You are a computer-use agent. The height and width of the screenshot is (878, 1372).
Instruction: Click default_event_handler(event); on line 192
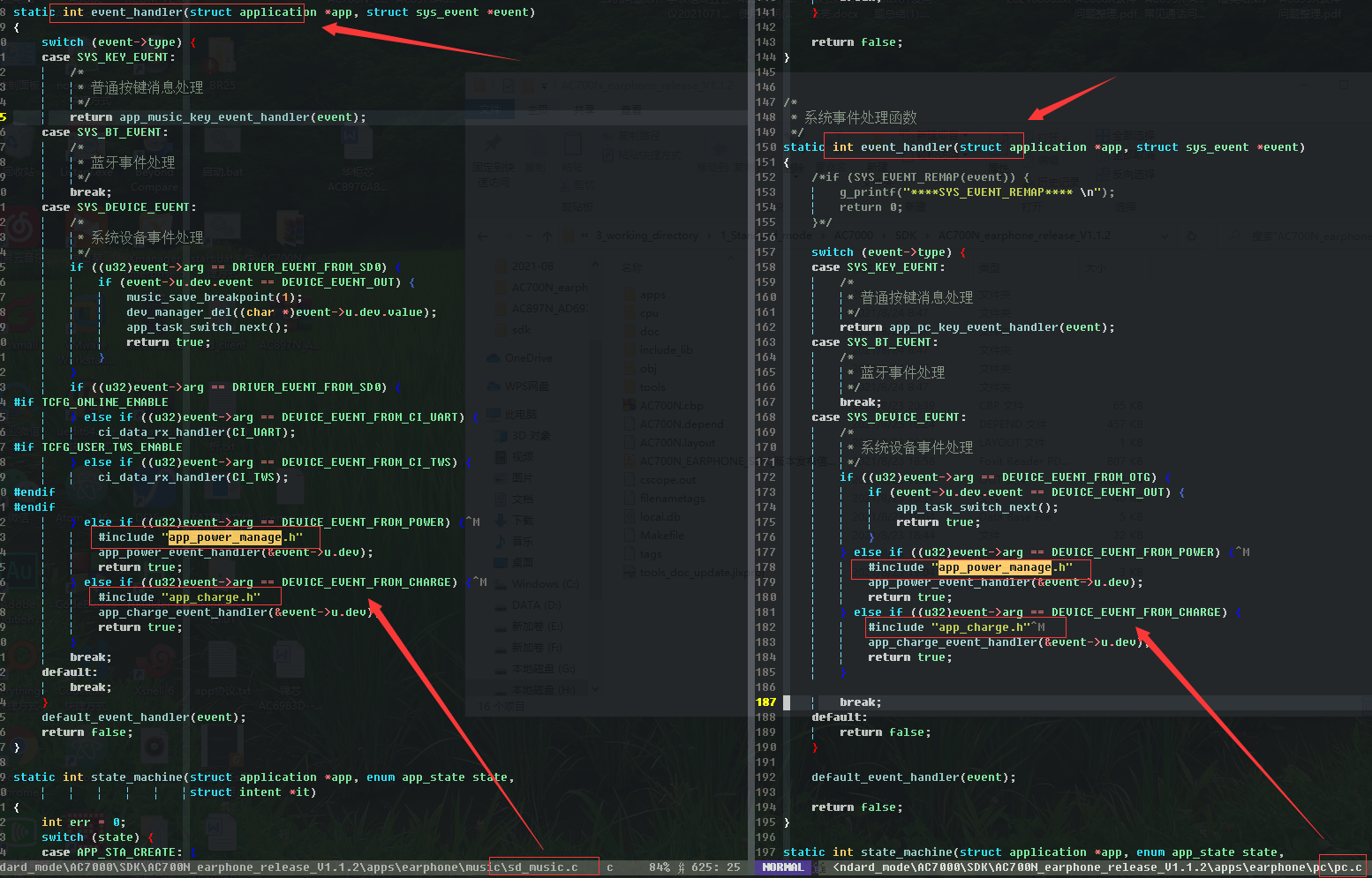point(914,777)
